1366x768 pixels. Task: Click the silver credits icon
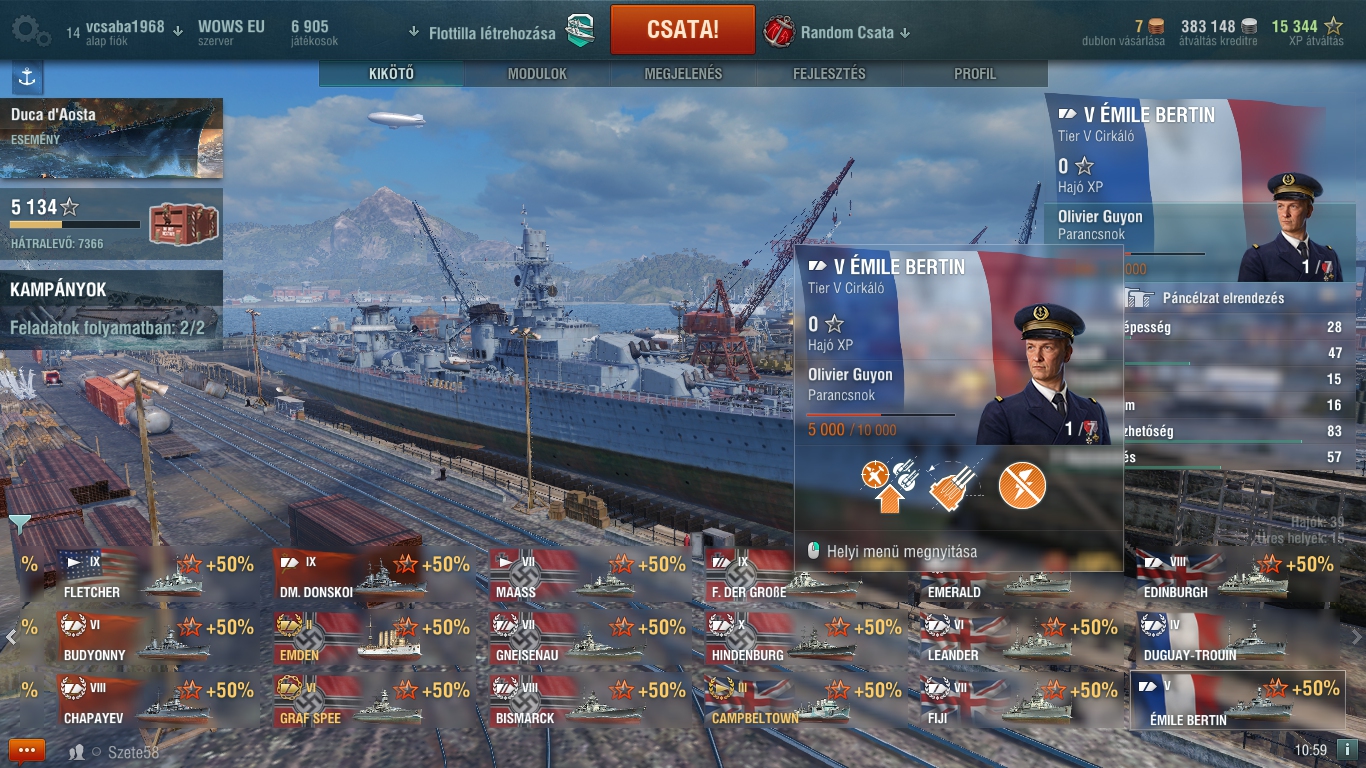(x=1249, y=26)
